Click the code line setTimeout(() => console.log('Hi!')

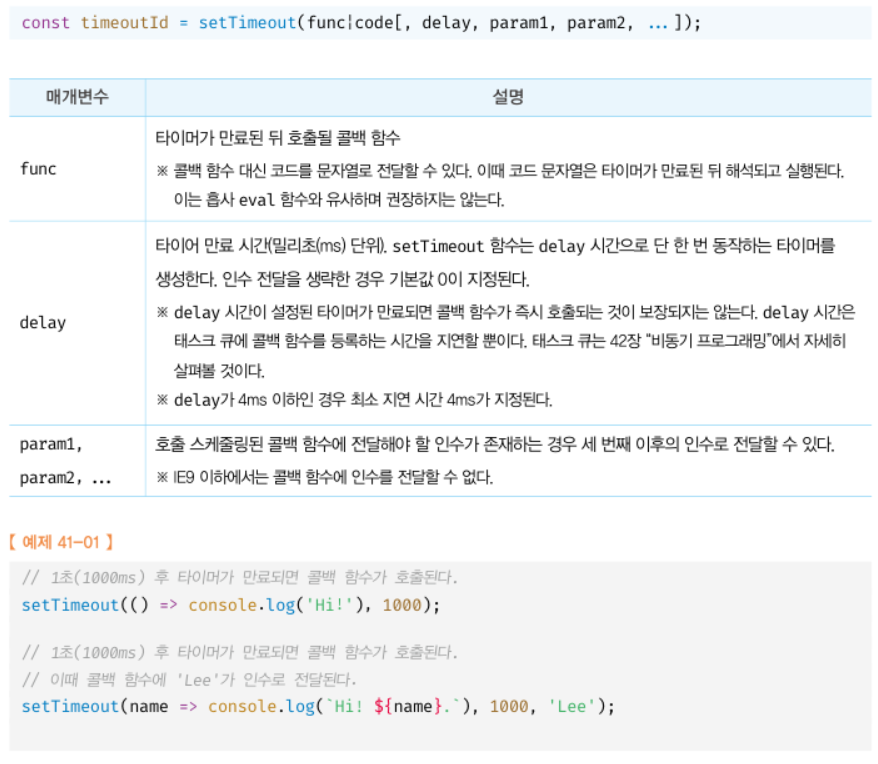click(231, 605)
